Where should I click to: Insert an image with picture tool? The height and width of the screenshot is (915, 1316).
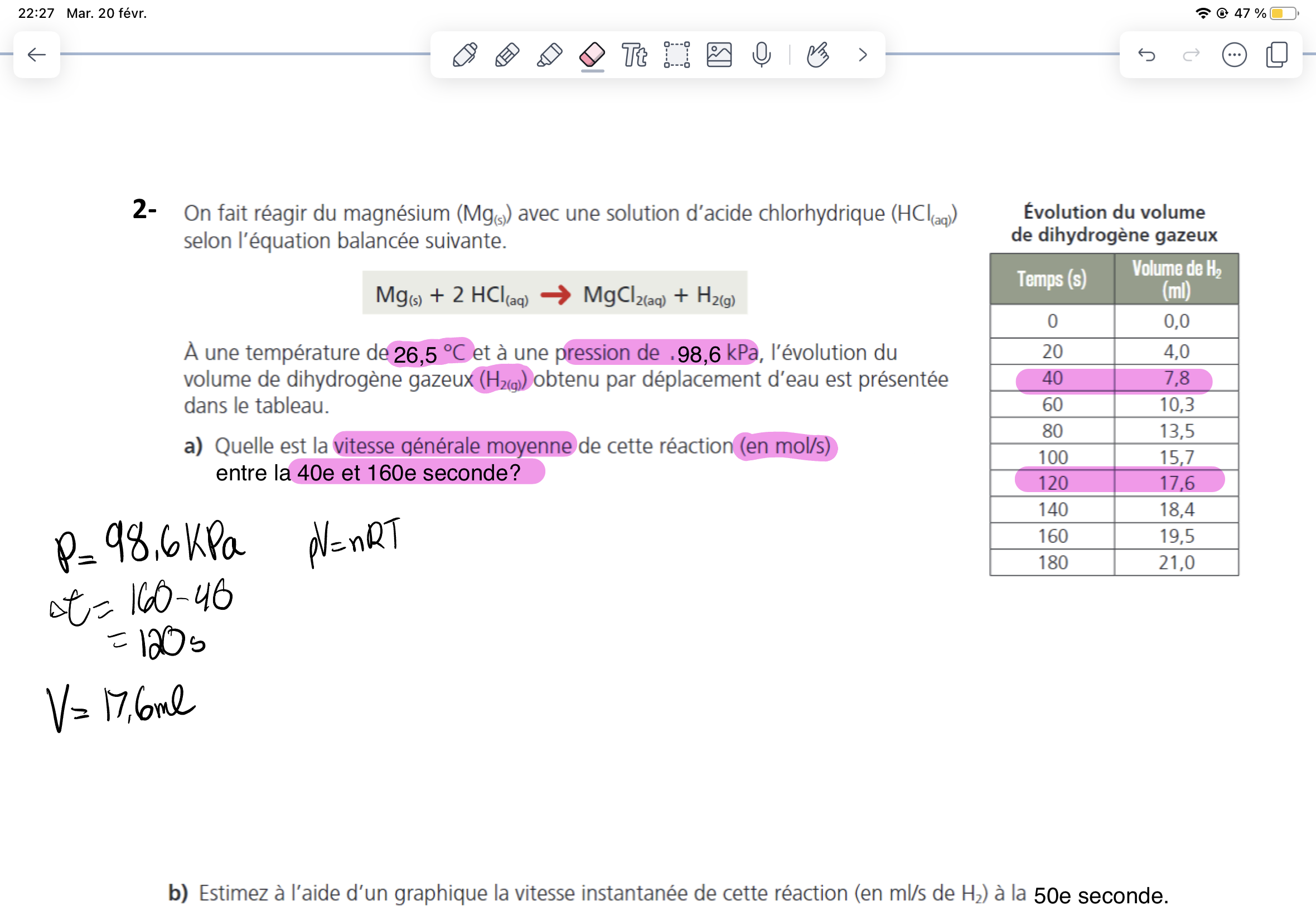pyautogui.click(x=719, y=55)
